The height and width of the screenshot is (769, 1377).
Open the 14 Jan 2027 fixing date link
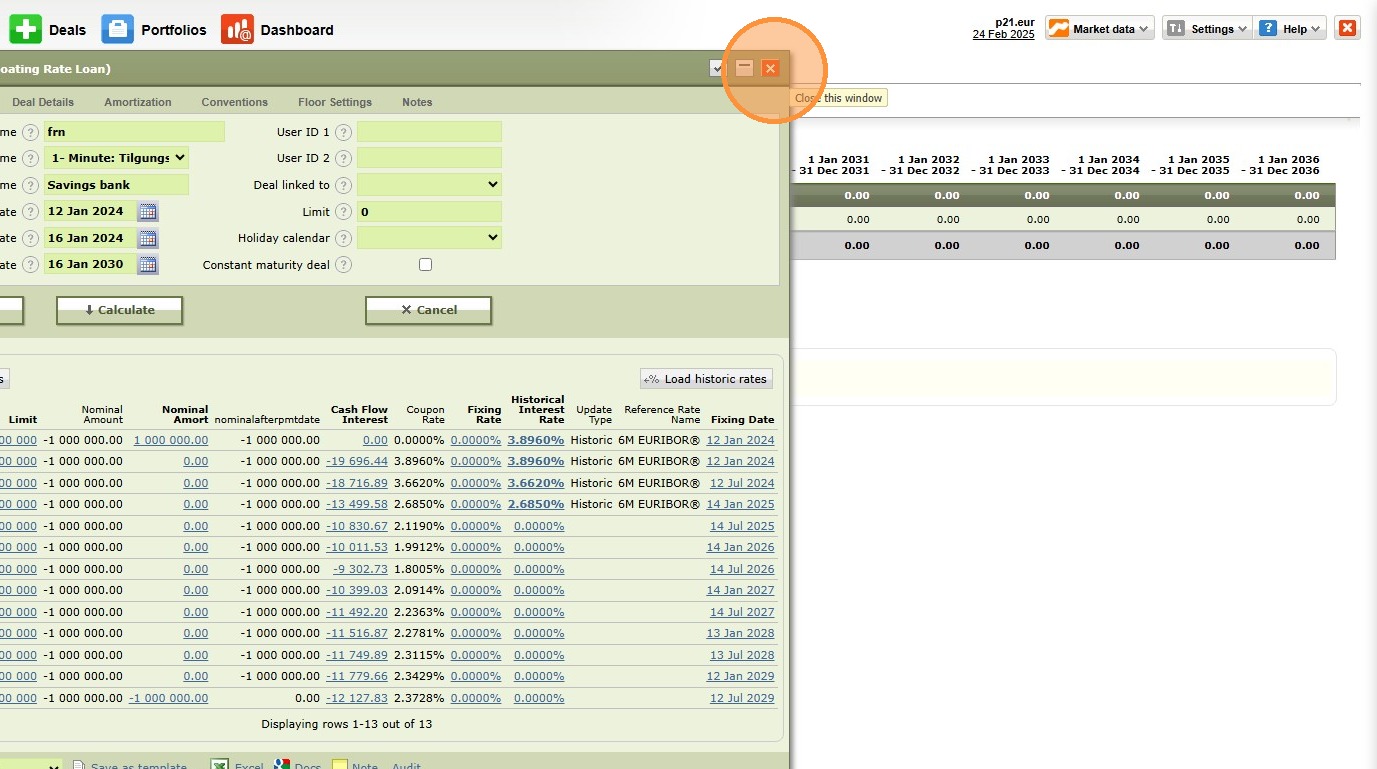point(741,590)
